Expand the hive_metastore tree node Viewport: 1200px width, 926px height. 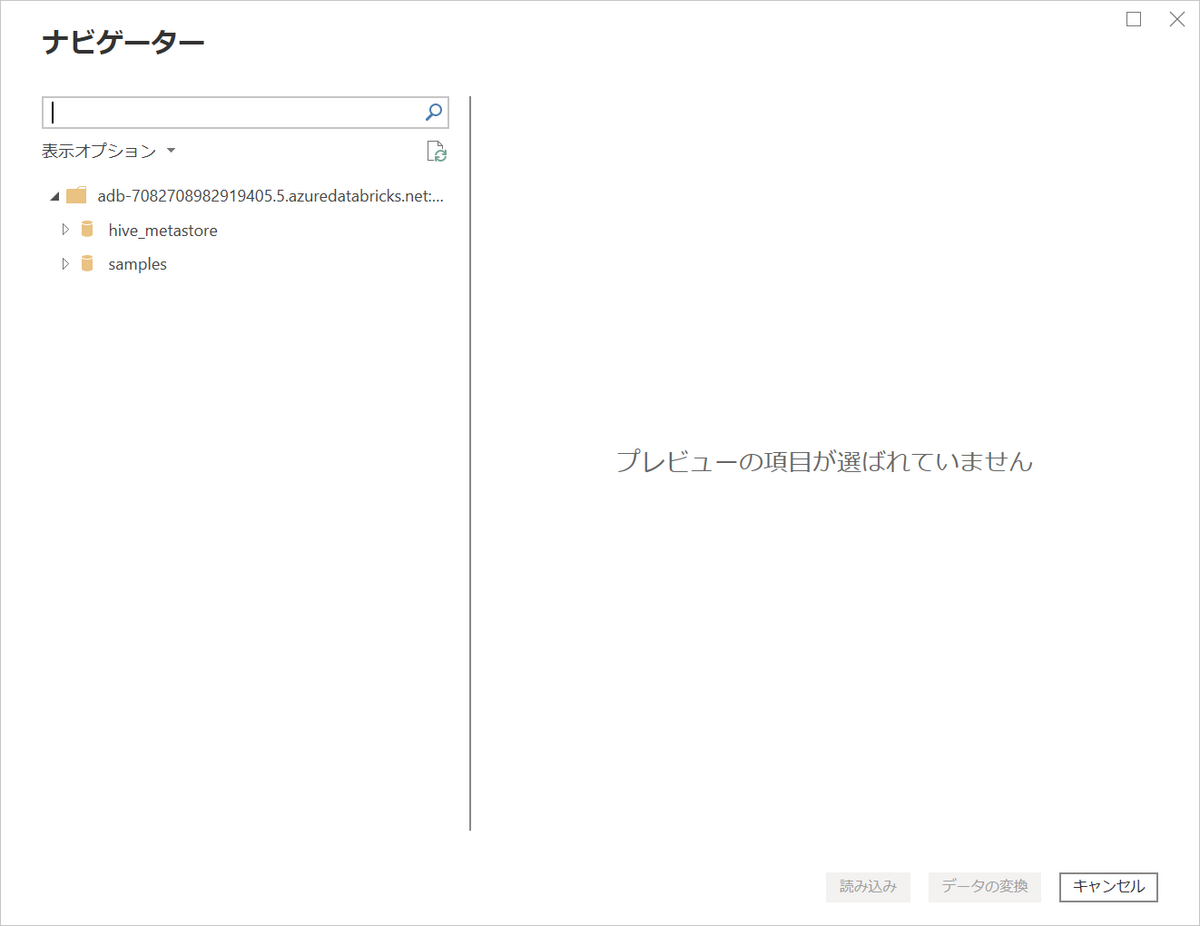point(64,229)
